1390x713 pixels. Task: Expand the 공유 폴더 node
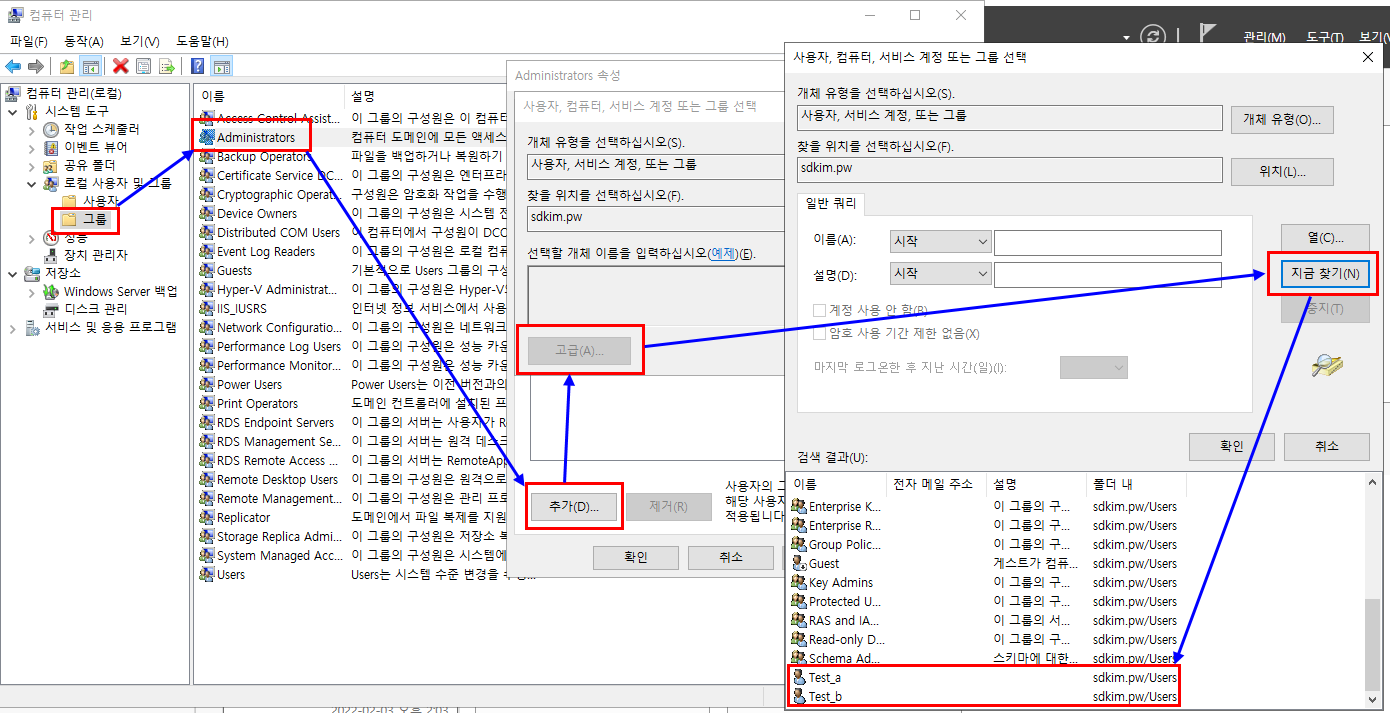pos(32,165)
